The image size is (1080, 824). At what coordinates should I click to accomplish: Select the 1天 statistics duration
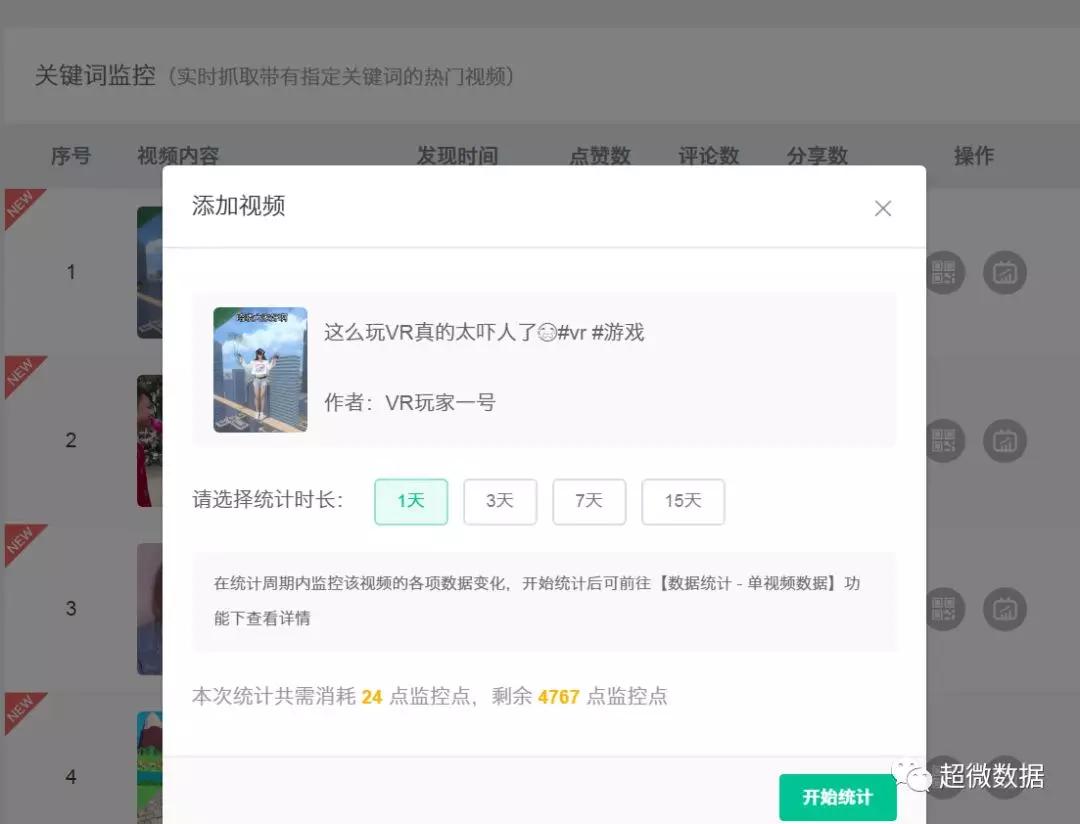coord(411,502)
